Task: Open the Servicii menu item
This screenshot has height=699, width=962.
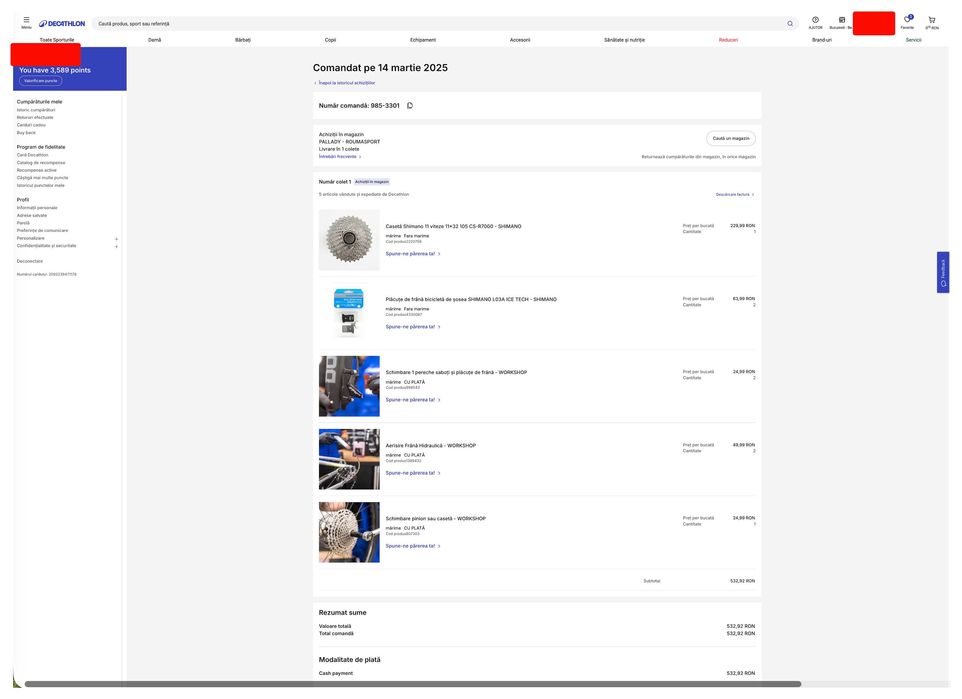Action: click(x=914, y=40)
